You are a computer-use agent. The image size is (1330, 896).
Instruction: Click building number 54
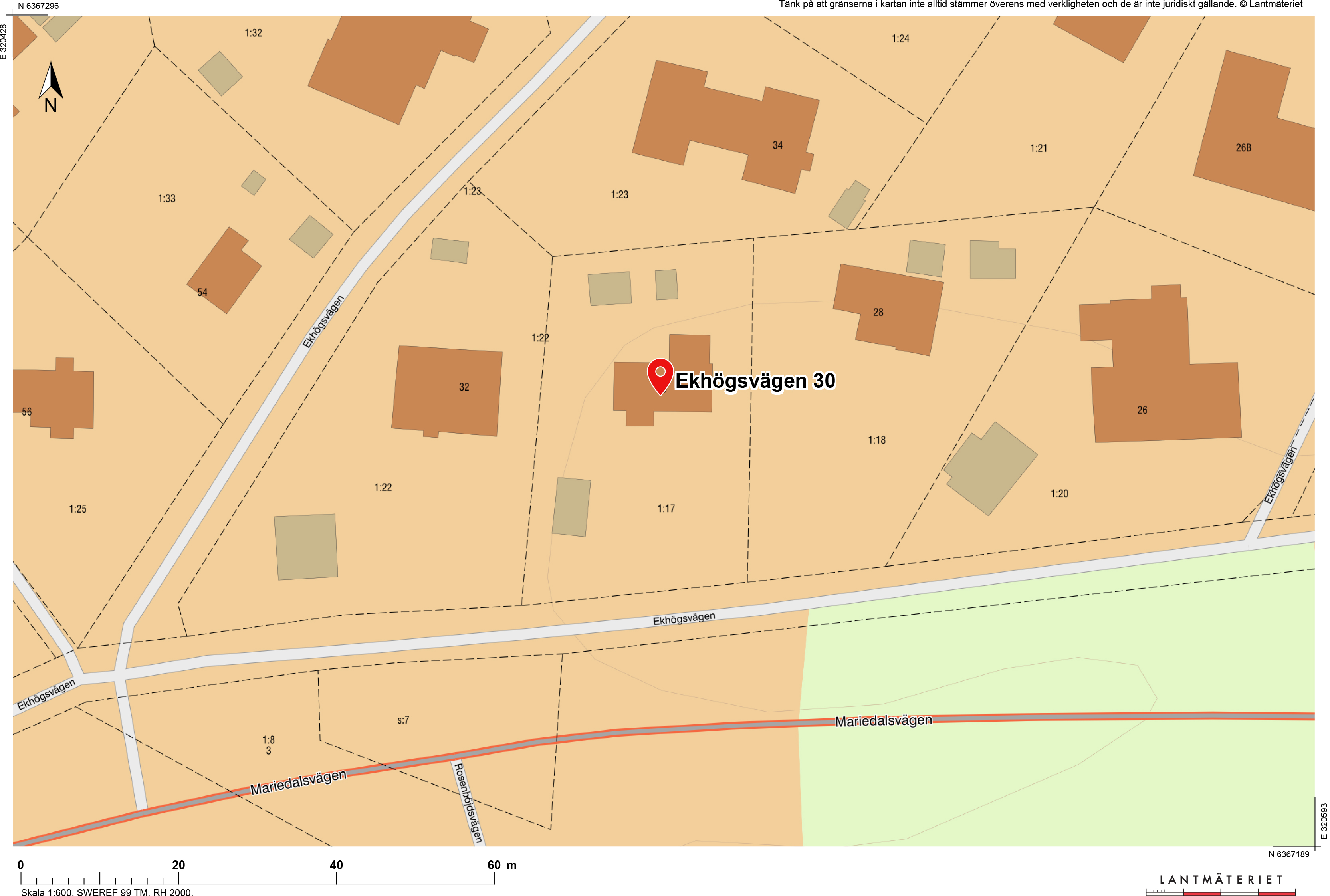[x=202, y=293]
